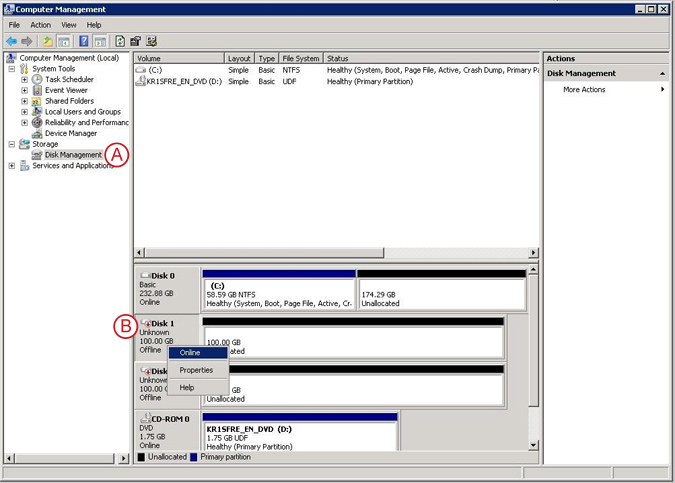This screenshot has height=483, width=675.
Task: Expand the Task Scheduler node
Action: tap(24, 79)
